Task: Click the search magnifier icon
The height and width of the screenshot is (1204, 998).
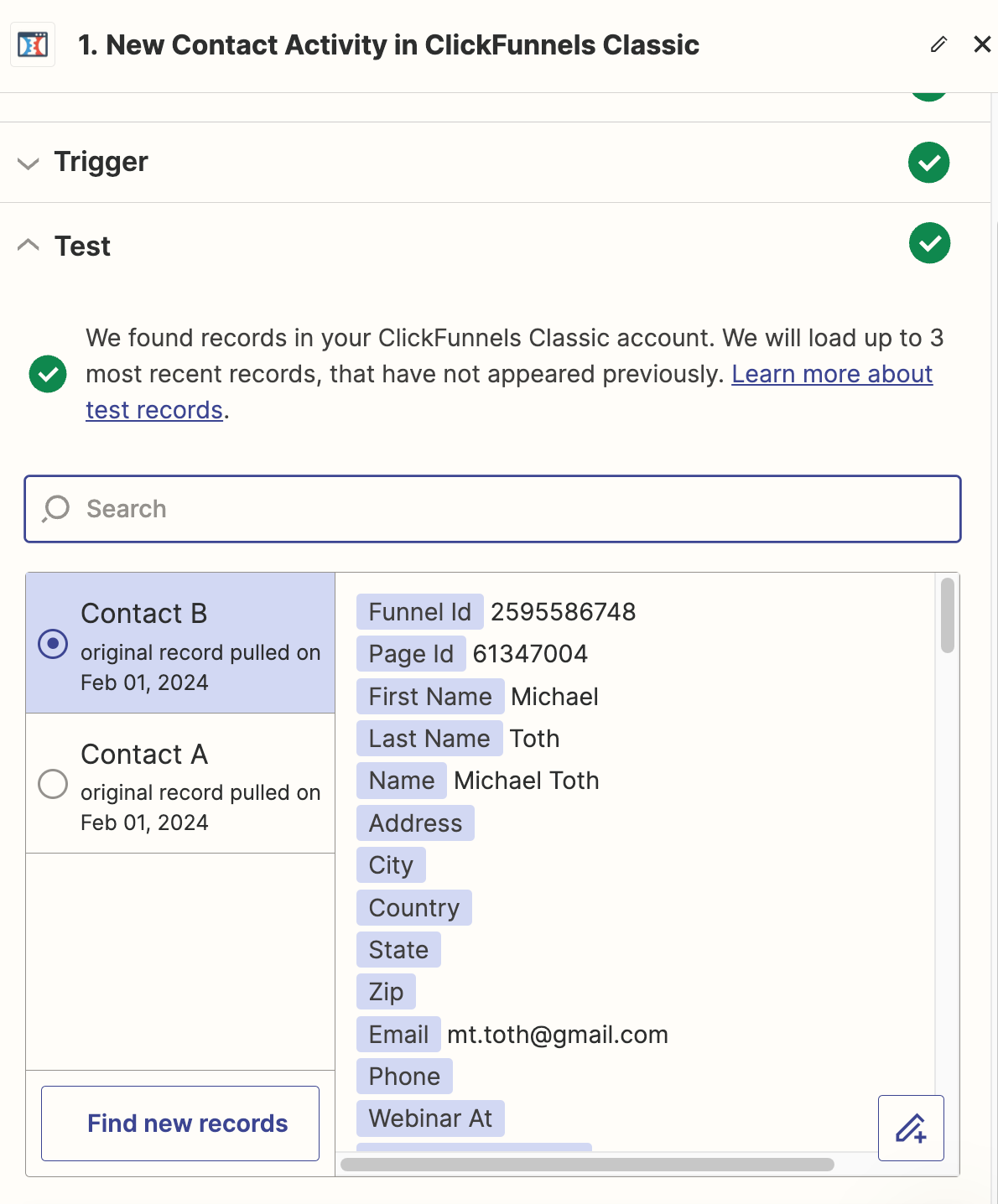Action: (x=56, y=509)
